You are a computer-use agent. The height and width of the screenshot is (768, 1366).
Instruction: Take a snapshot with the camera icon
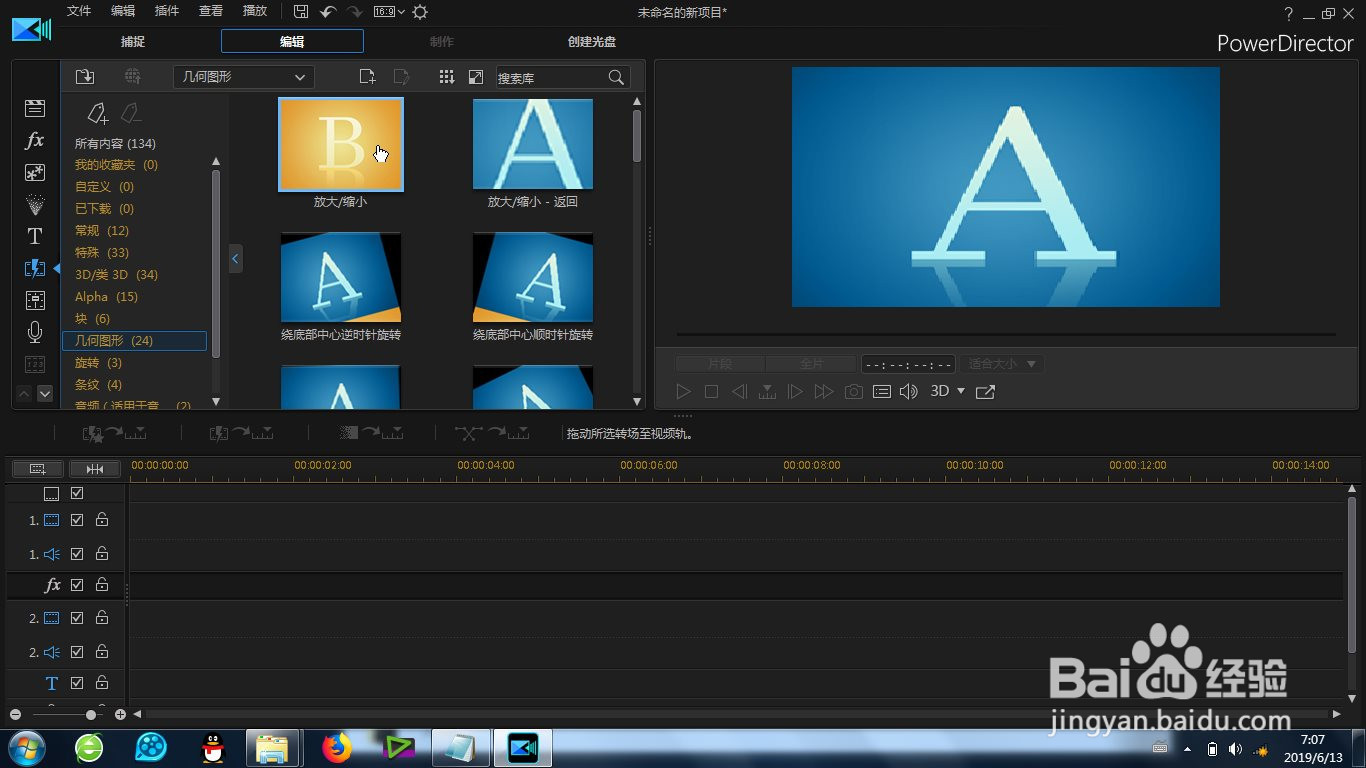(853, 392)
